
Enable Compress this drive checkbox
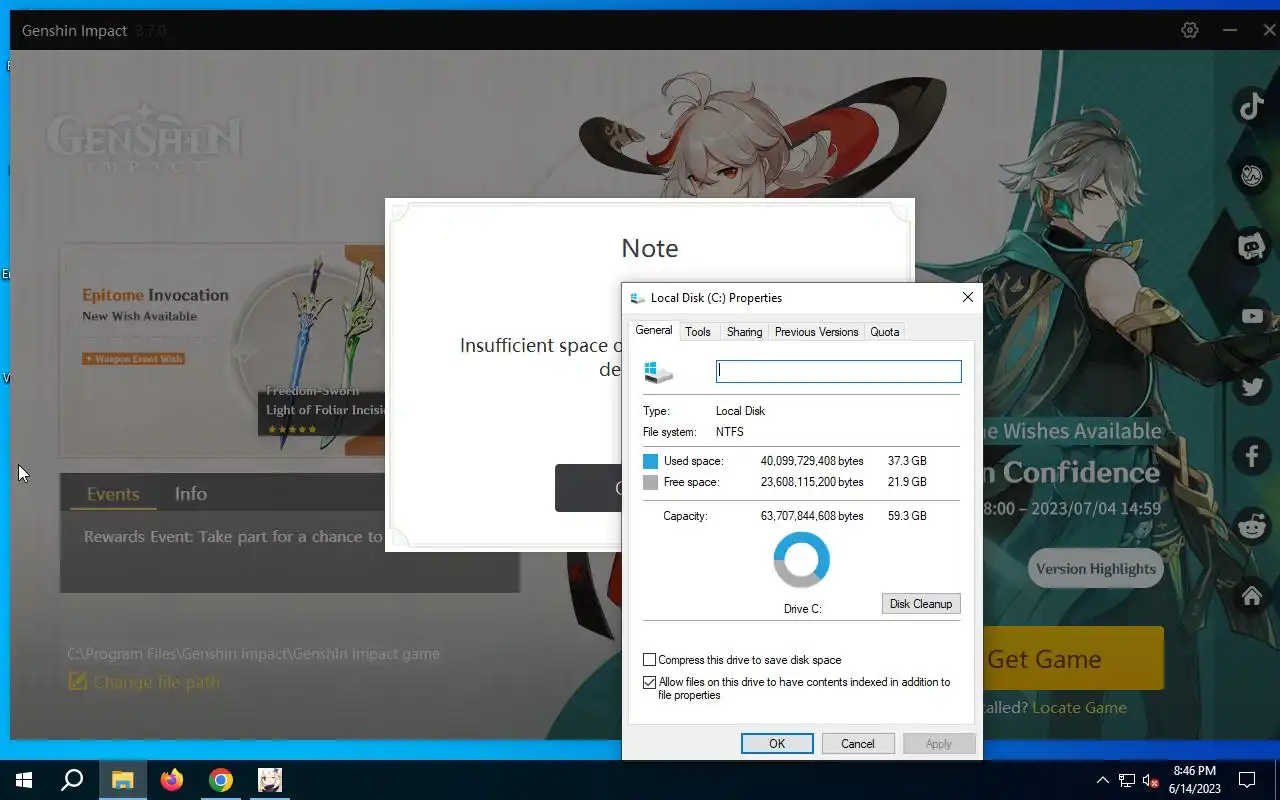[x=649, y=660]
